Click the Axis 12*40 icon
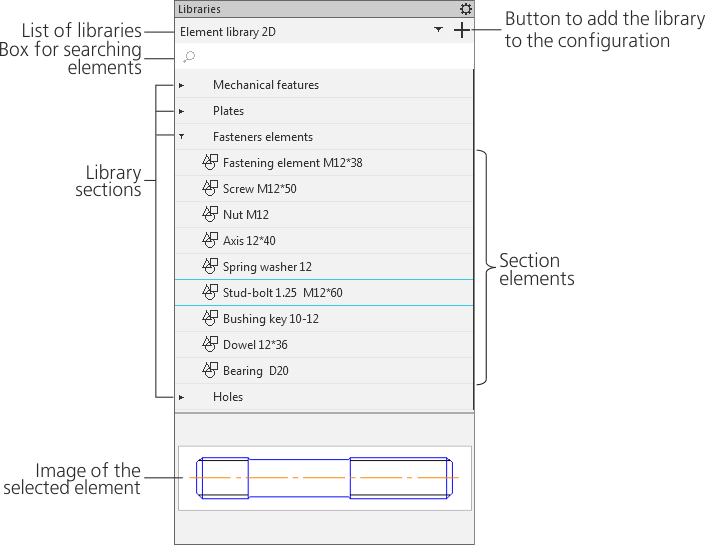This screenshot has height=545, width=705. click(x=210, y=240)
